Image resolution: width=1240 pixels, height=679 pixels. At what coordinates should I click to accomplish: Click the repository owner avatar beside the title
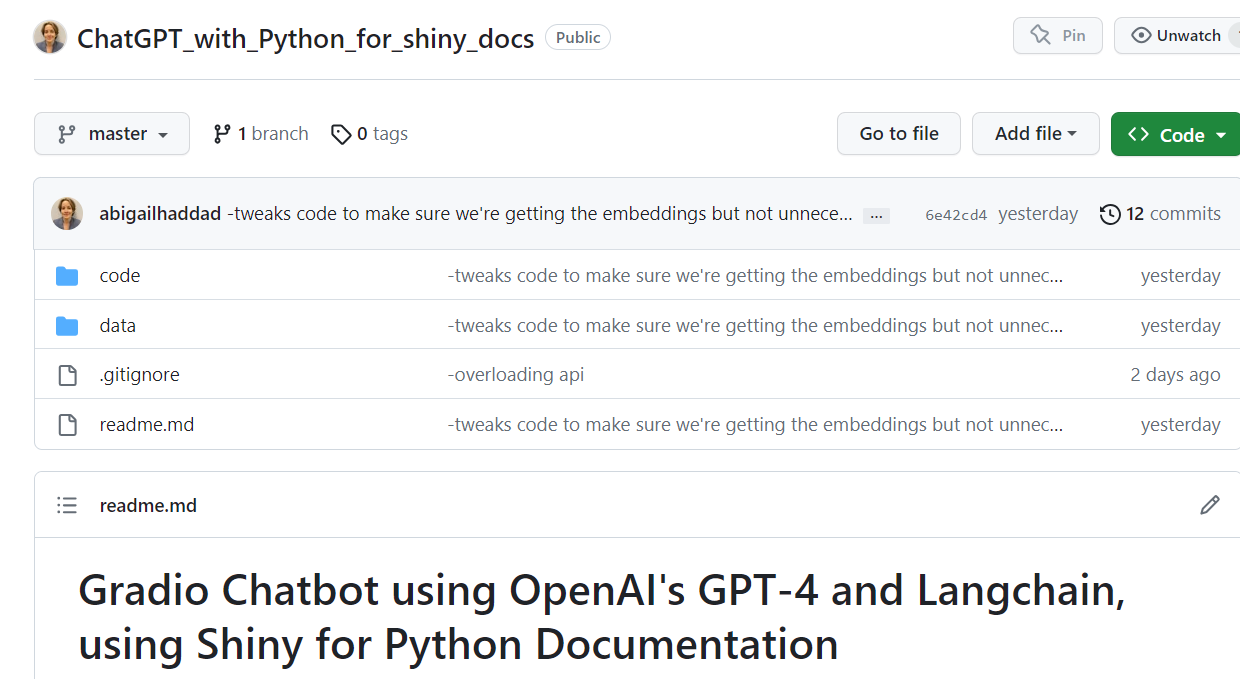click(x=50, y=37)
